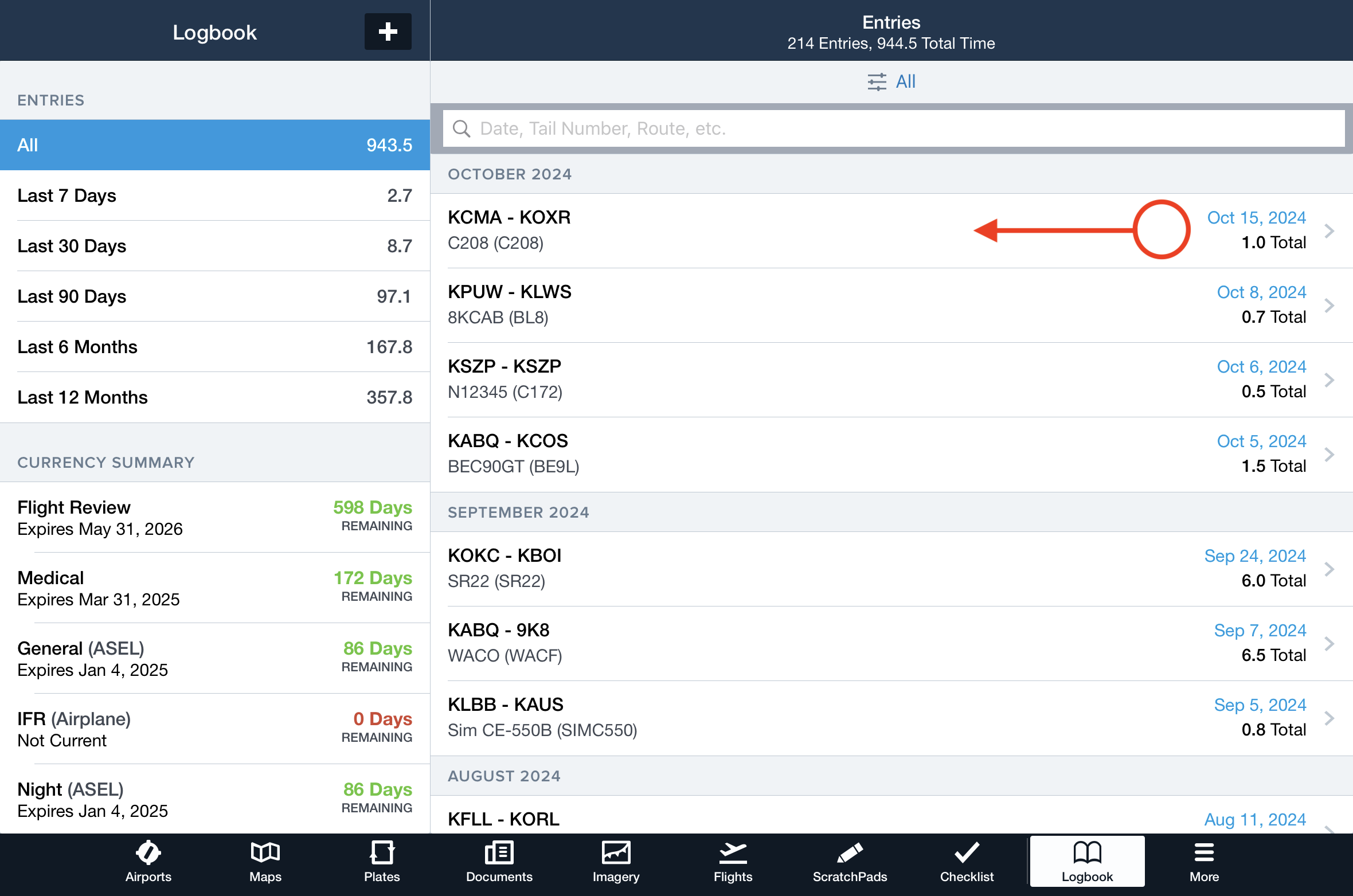Select Last 30 Days entries

pos(215,246)
